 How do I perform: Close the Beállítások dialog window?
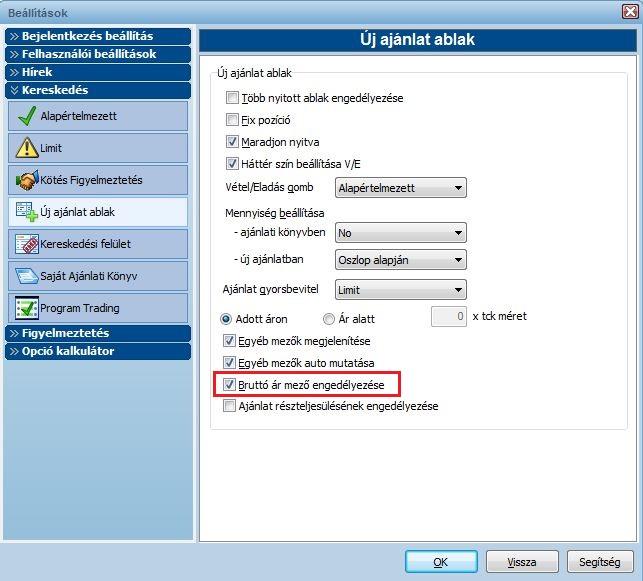point(630,11)
